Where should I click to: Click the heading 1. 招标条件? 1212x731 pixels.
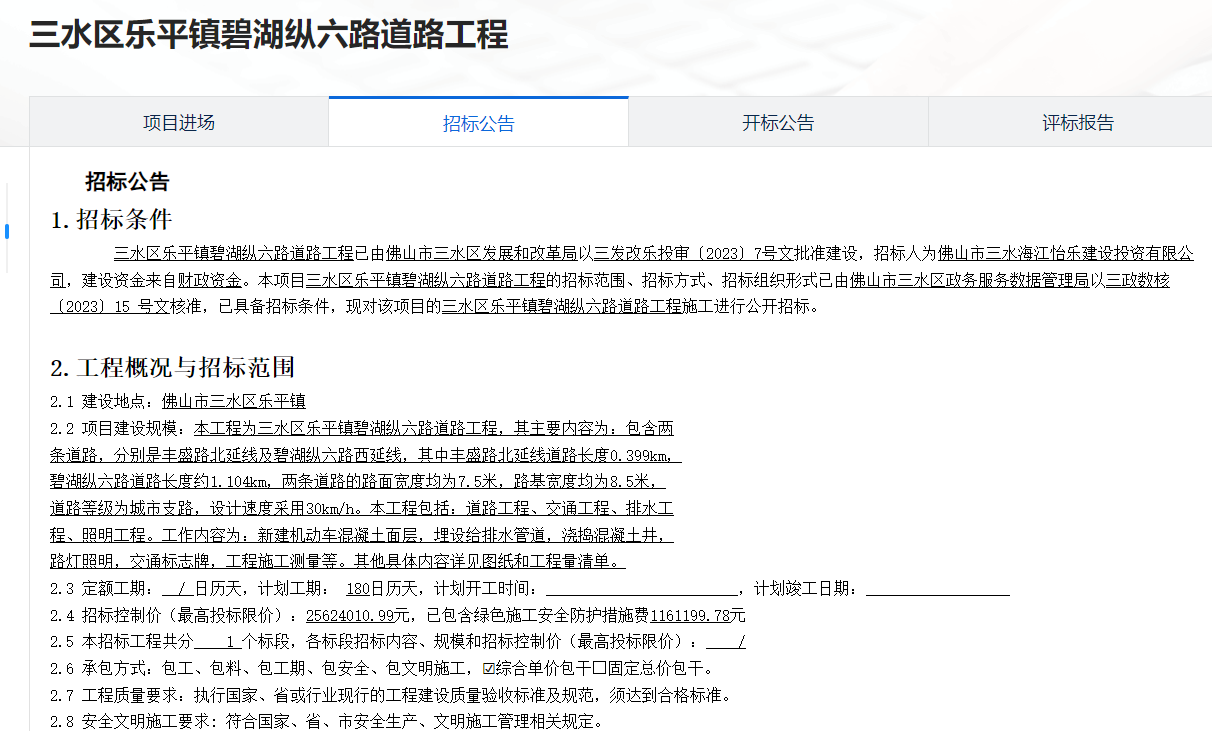[111, 220]
